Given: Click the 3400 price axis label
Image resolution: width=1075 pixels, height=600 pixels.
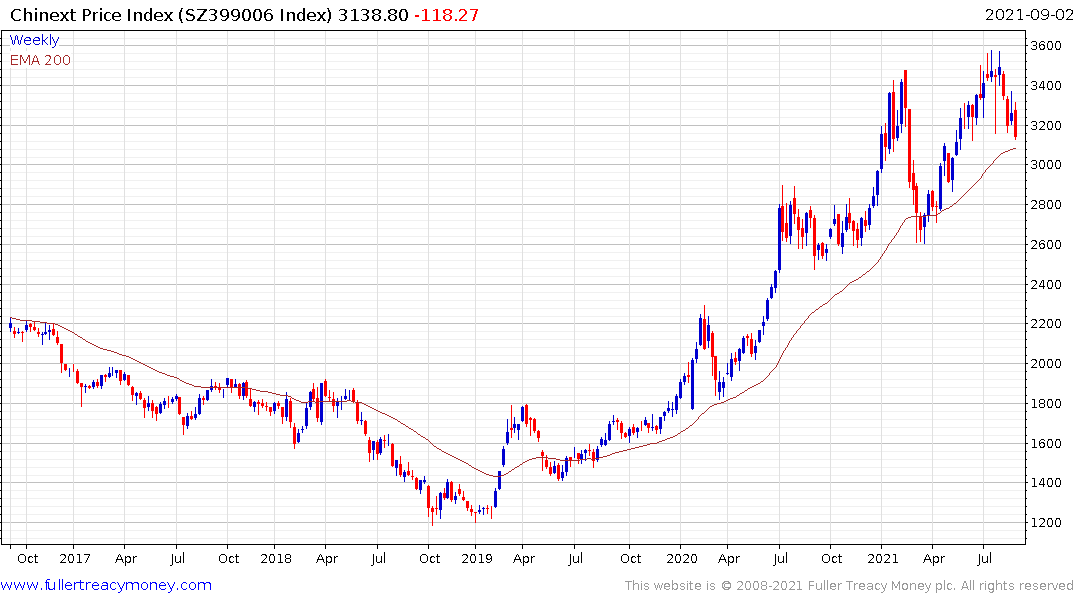Looking at the screenshot, I should coord(1046,86).
